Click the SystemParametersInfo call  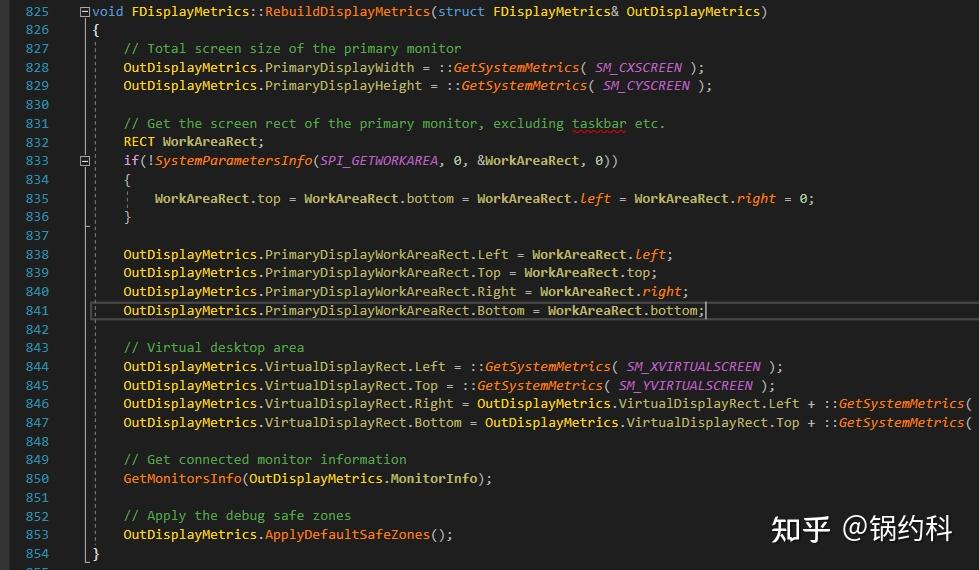pyautogui.click(x=234, y=161)
